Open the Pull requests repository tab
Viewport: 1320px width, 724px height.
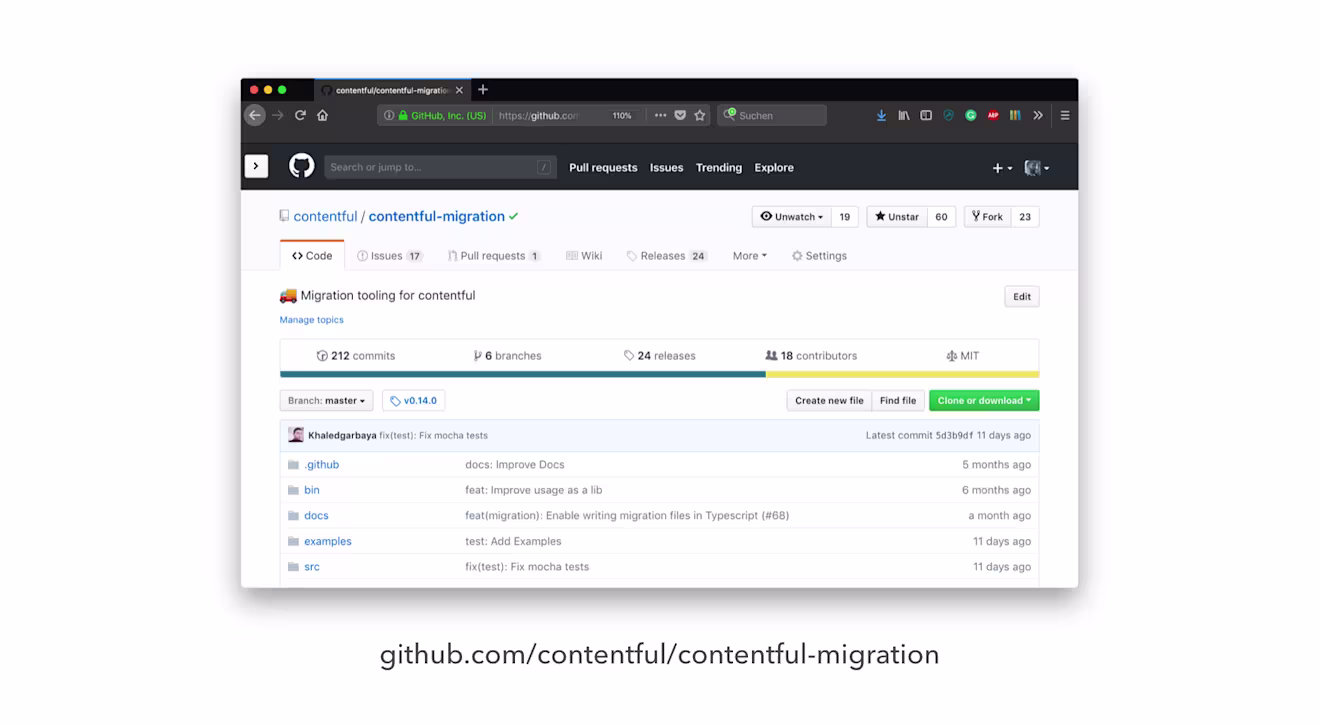tap(494, 256)
